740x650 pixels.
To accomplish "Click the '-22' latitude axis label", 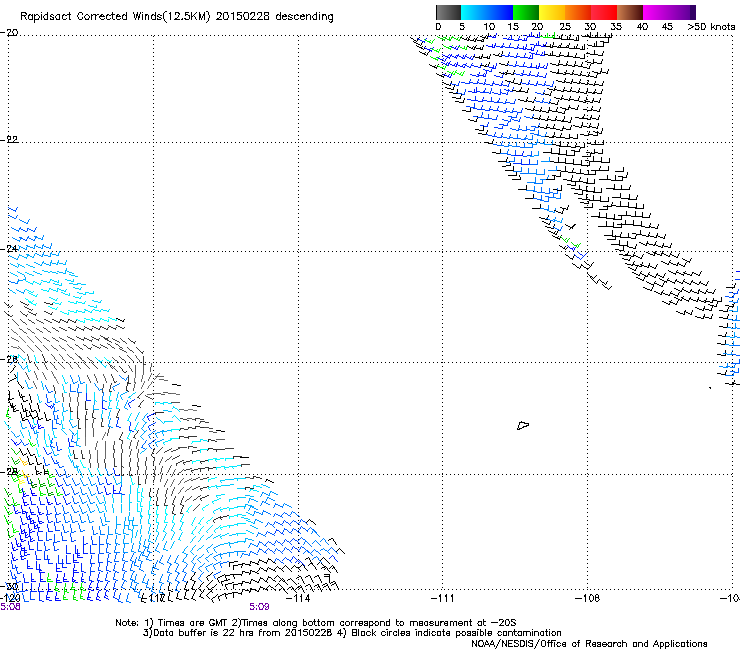I will pyautogui.click(x=9, y=140).
